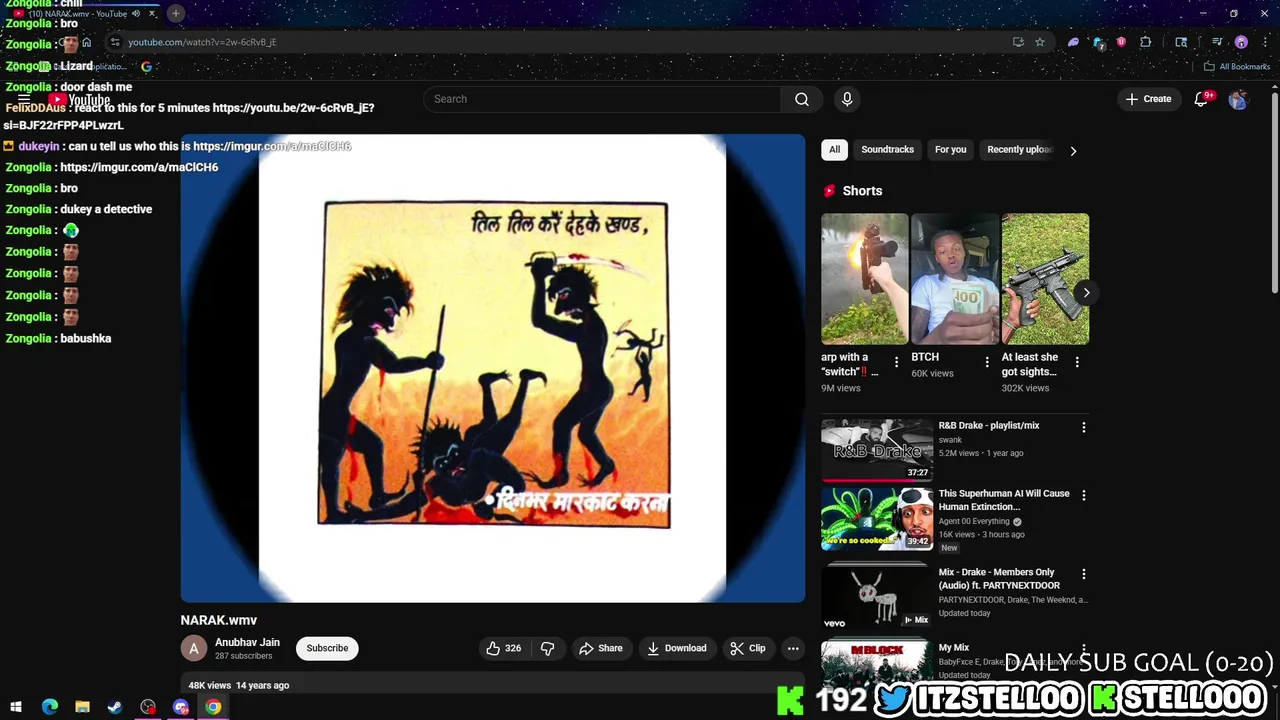This screenshot has height=720, width=1280.
Task: Open File Explorer from taskbar
Action: click(82, 707)
